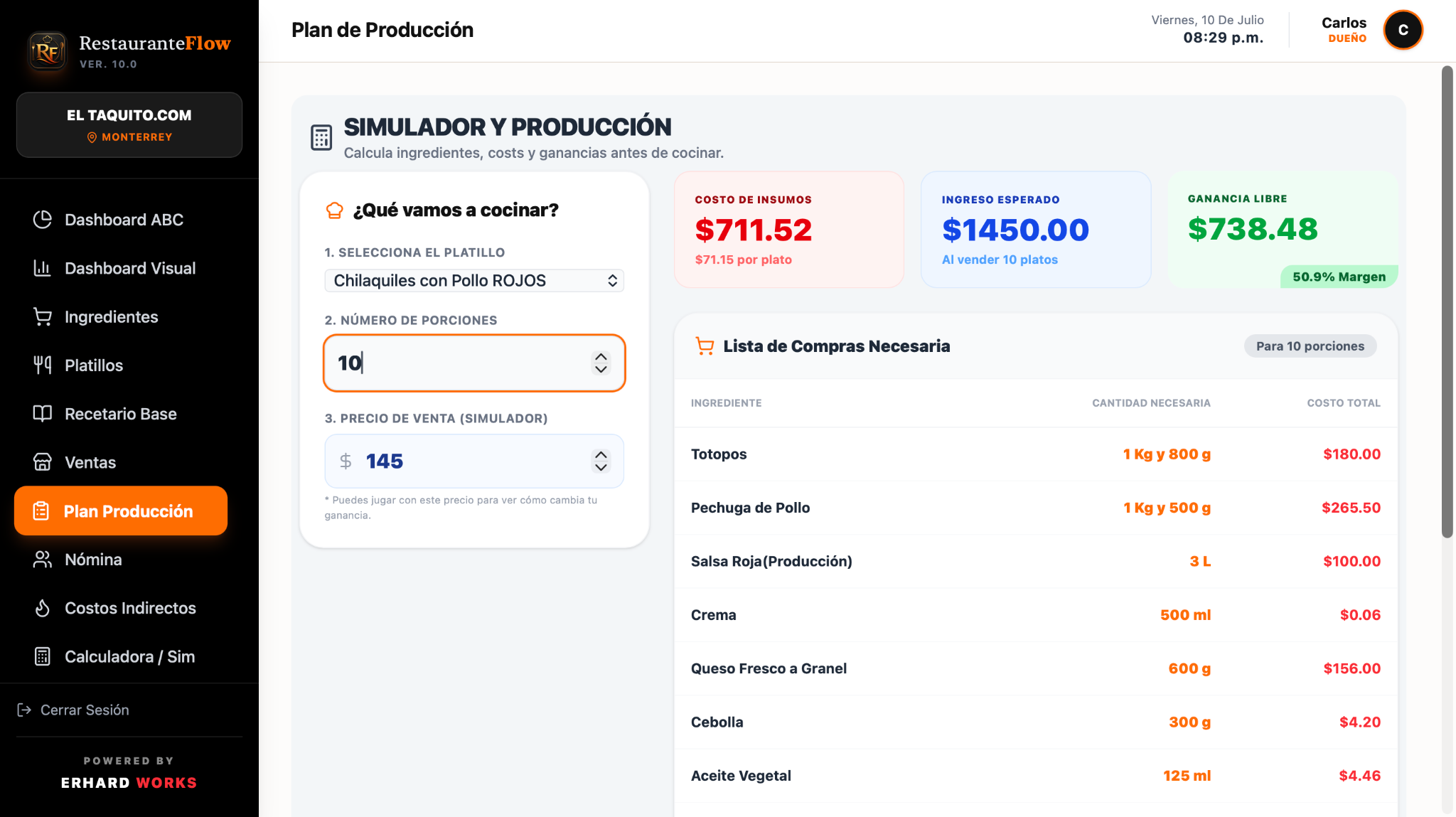1456x817 pixels.
Task: Click the chef hat icon
Action: pyautogui.click(x=334, y=210)
